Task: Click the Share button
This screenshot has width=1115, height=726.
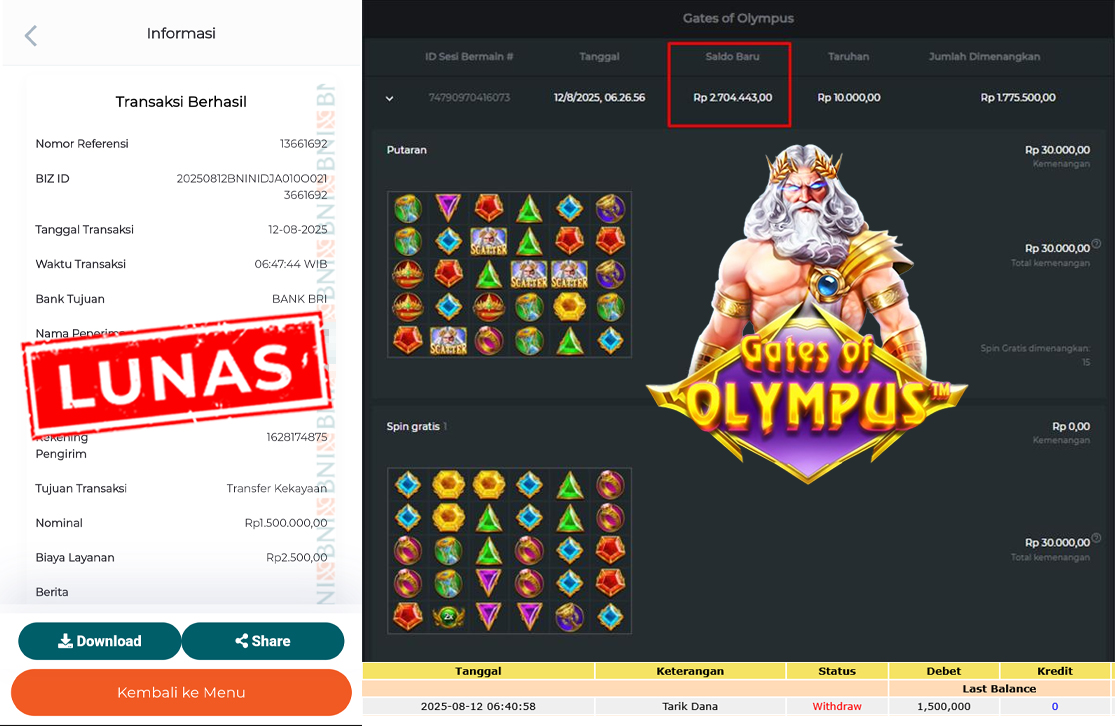Action: (263, 641)
